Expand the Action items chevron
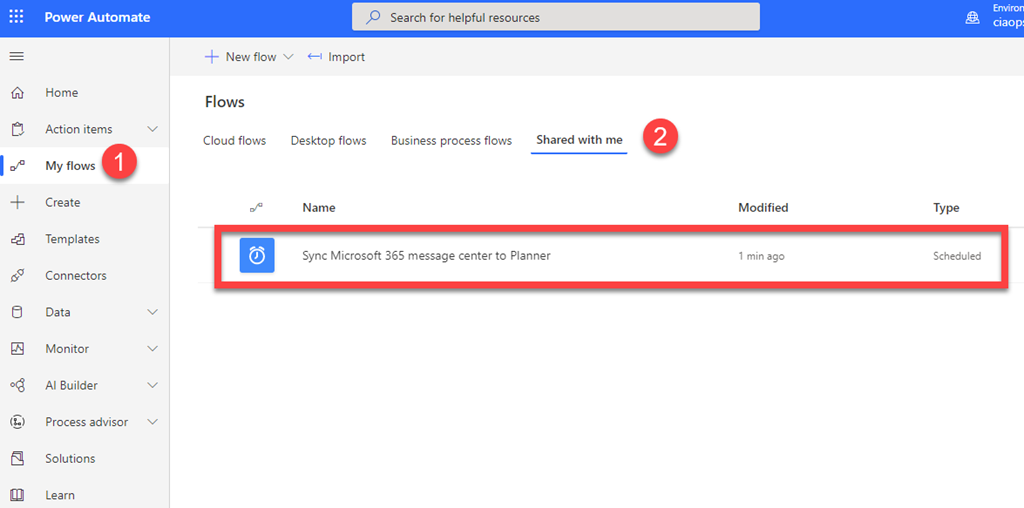This screenshot has width=1024, height=508. point(153,129)
